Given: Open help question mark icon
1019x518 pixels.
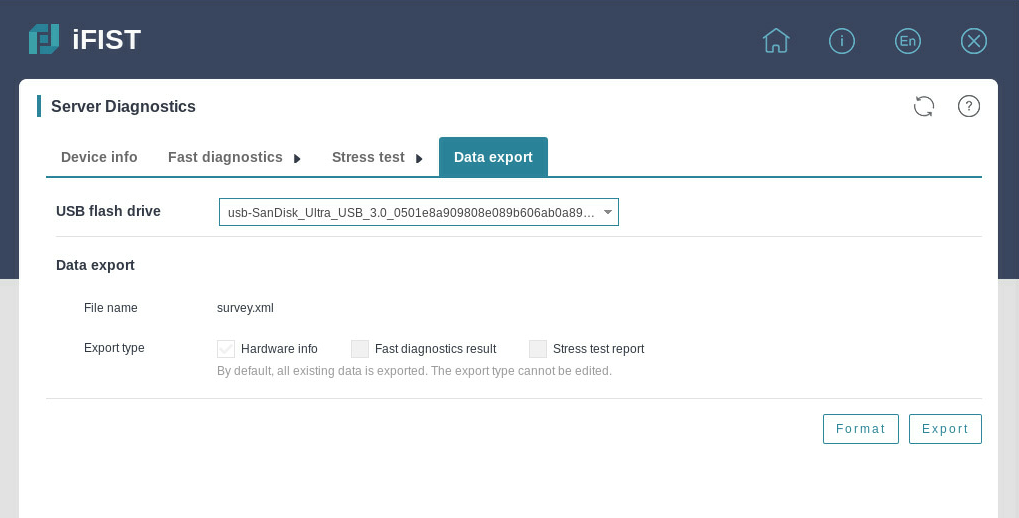Looking at the screenshot, I should (968, 106).
